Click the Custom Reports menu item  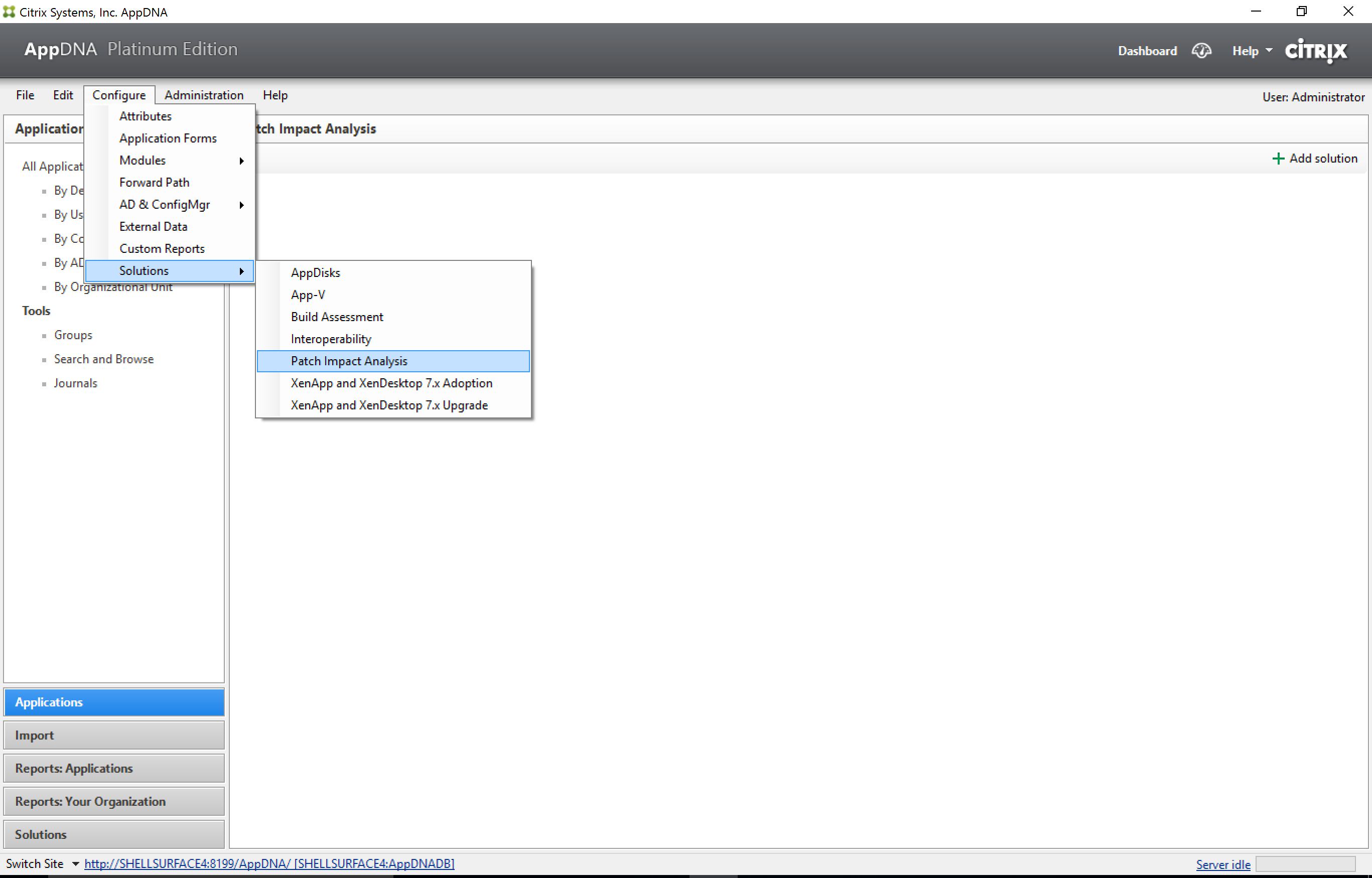pos(162,248)
